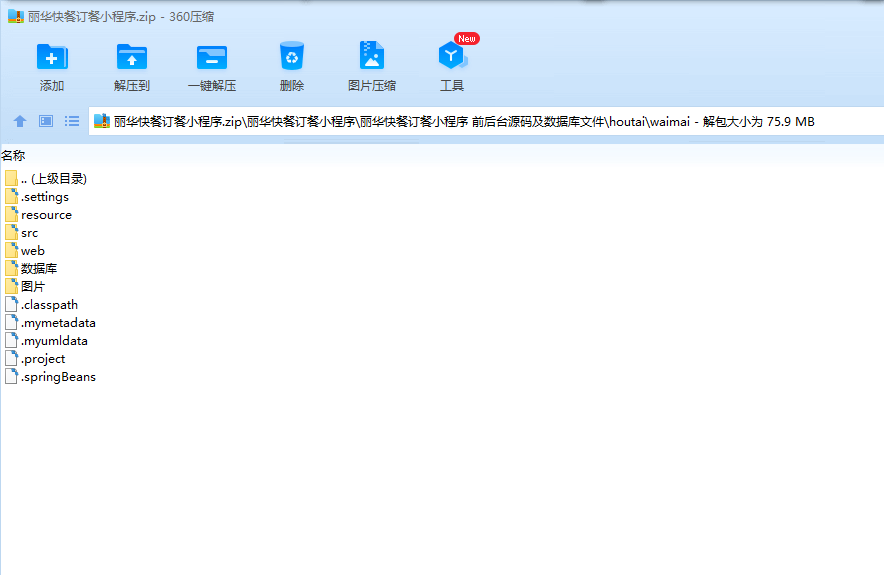884x575 pixels.
Task: Click the 名称 column header
Action: (x=13, y=155)
